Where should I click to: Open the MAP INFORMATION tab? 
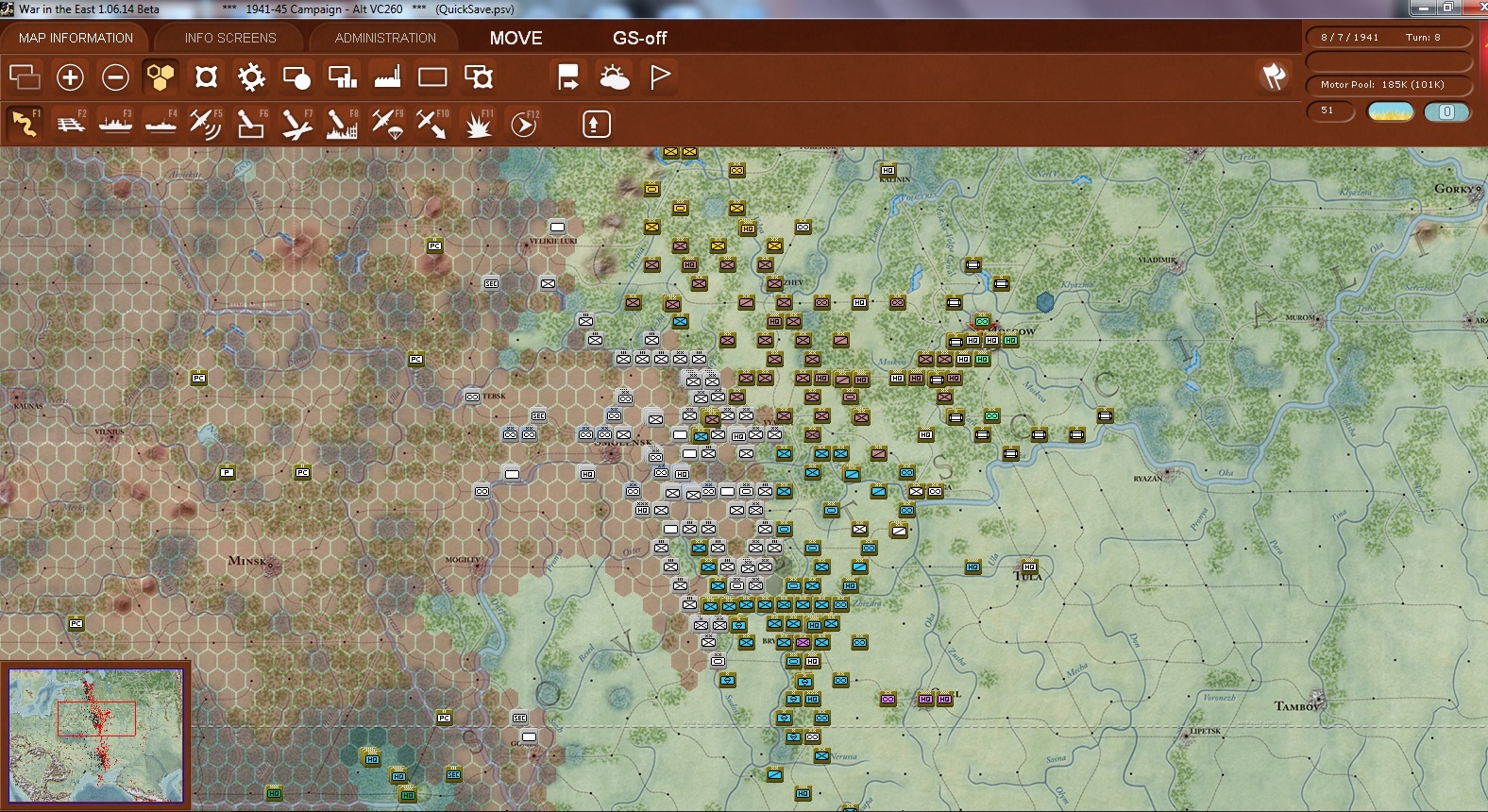[76, 38]
